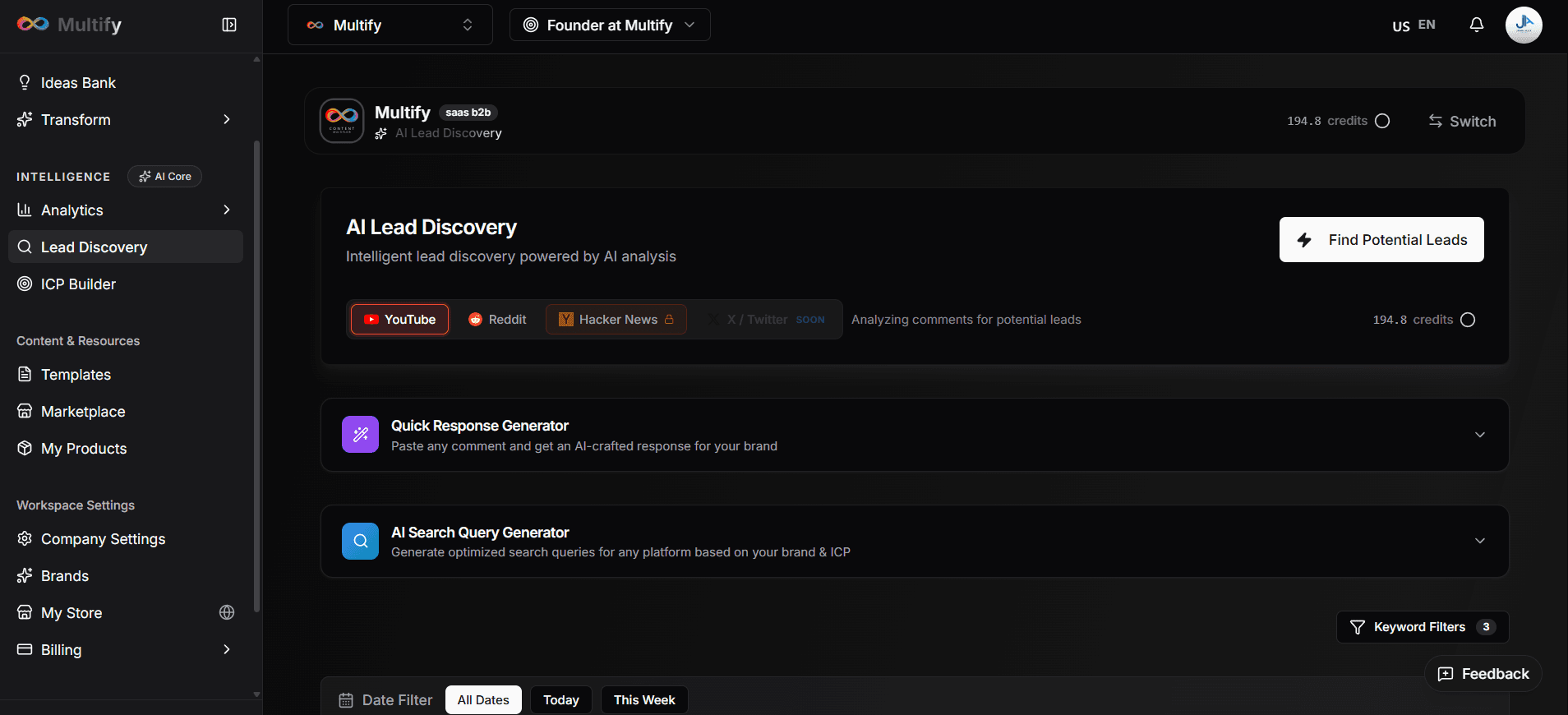Open Templates in the sidebar
The image size is (1568, 715).
click(126, 375)
